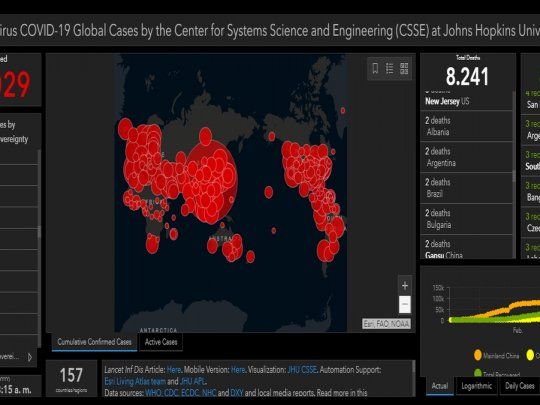
Task: Zoom in with the map plus button
Action: (x=405, y=286)
